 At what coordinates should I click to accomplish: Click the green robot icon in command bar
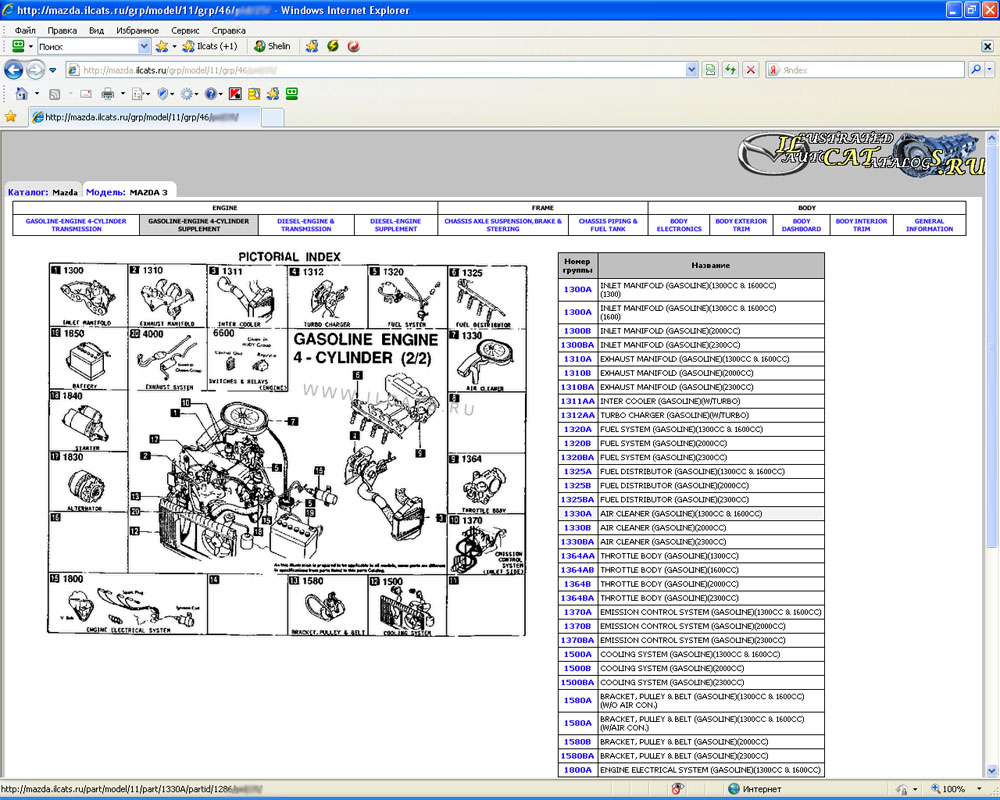click(291, 94)
